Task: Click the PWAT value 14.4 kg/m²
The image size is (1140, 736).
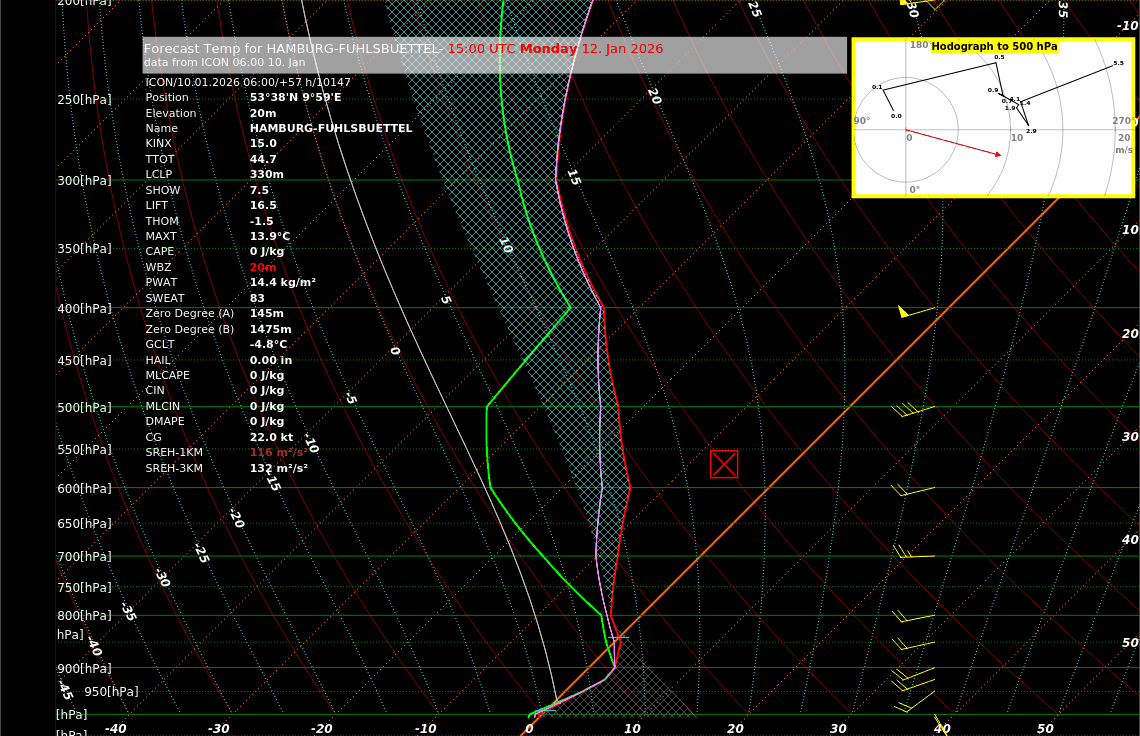Action: (x=282, y=283)
